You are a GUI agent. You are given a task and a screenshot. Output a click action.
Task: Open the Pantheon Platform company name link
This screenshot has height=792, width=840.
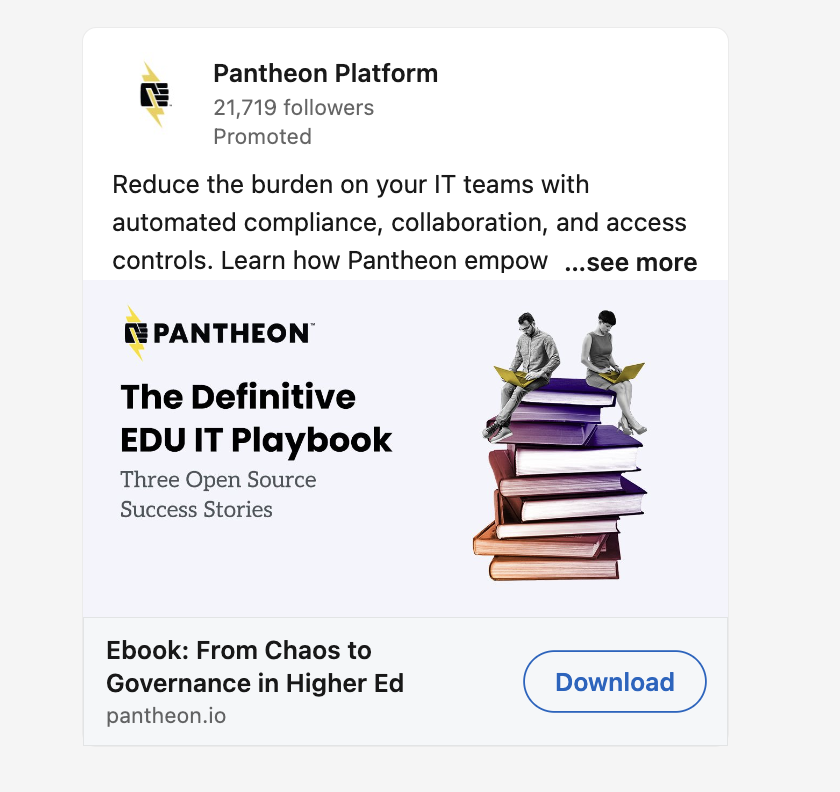coord(326,73)
